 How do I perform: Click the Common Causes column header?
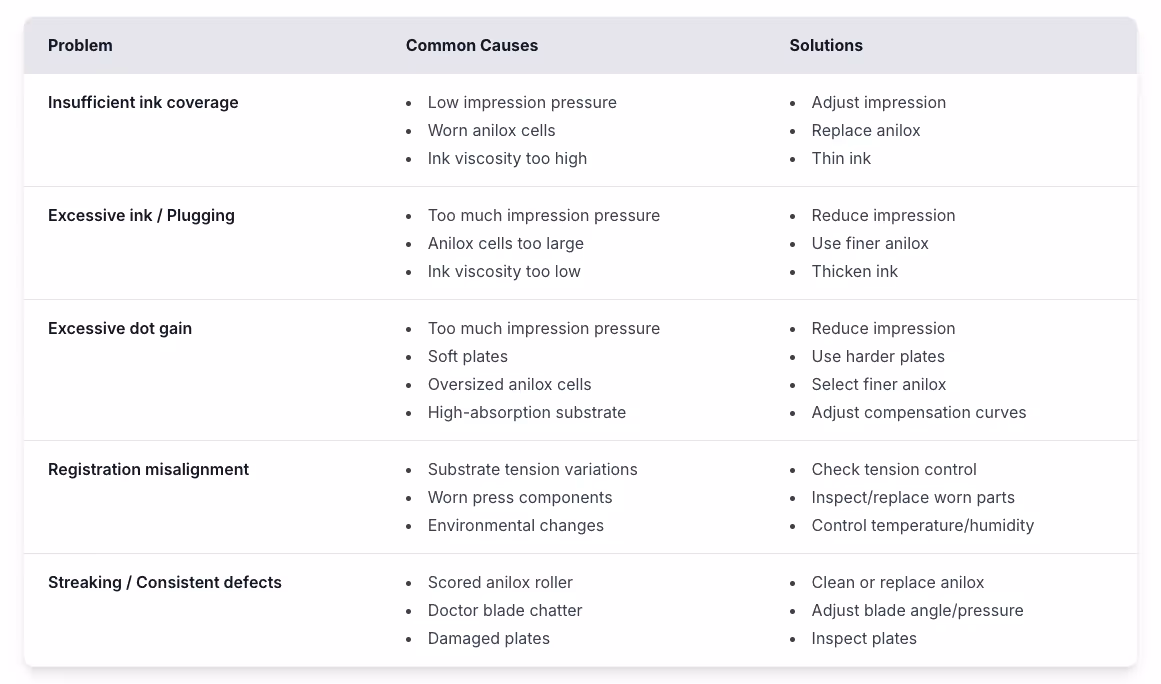pyautogui.click(x=471, y=46)
